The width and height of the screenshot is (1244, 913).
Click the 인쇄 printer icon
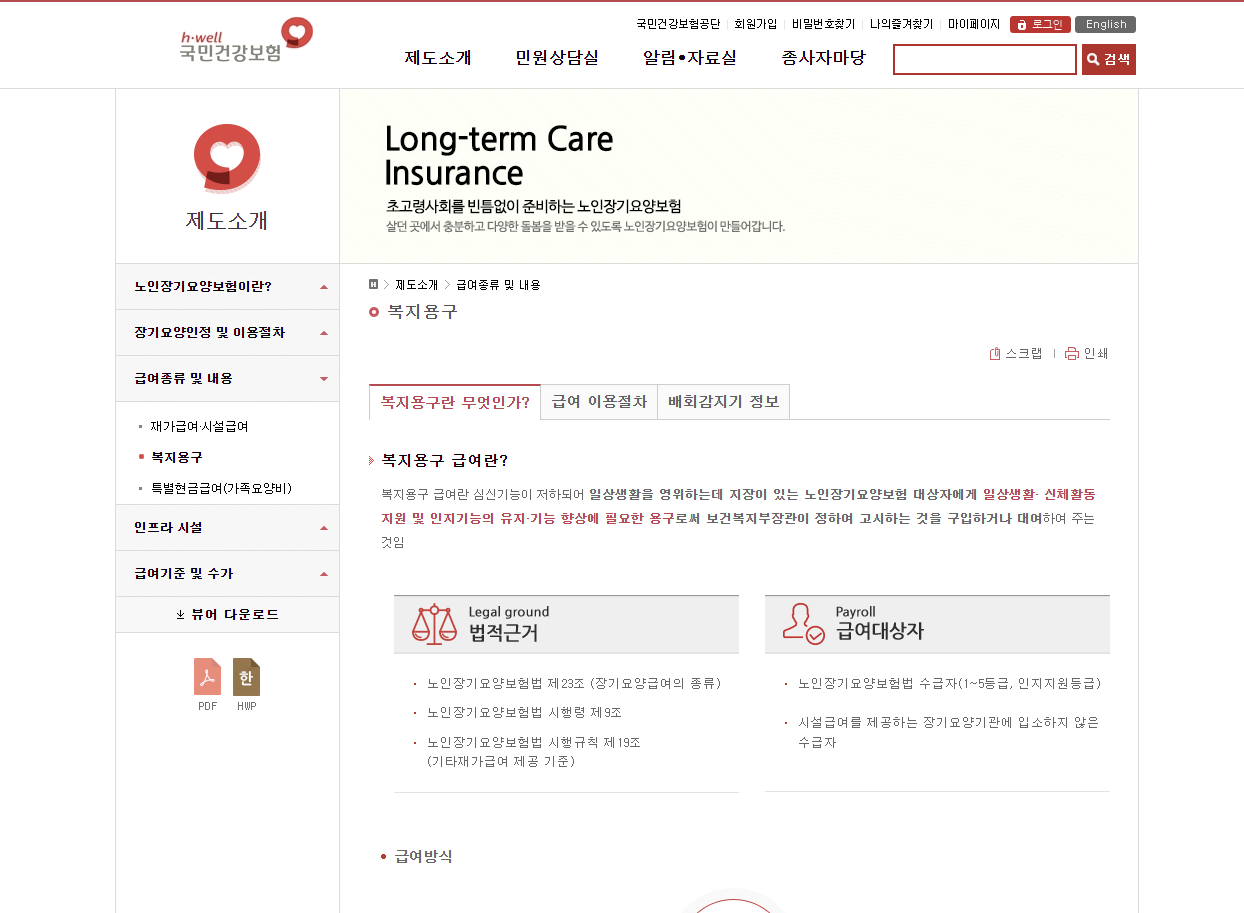(x=1071, y=353)
